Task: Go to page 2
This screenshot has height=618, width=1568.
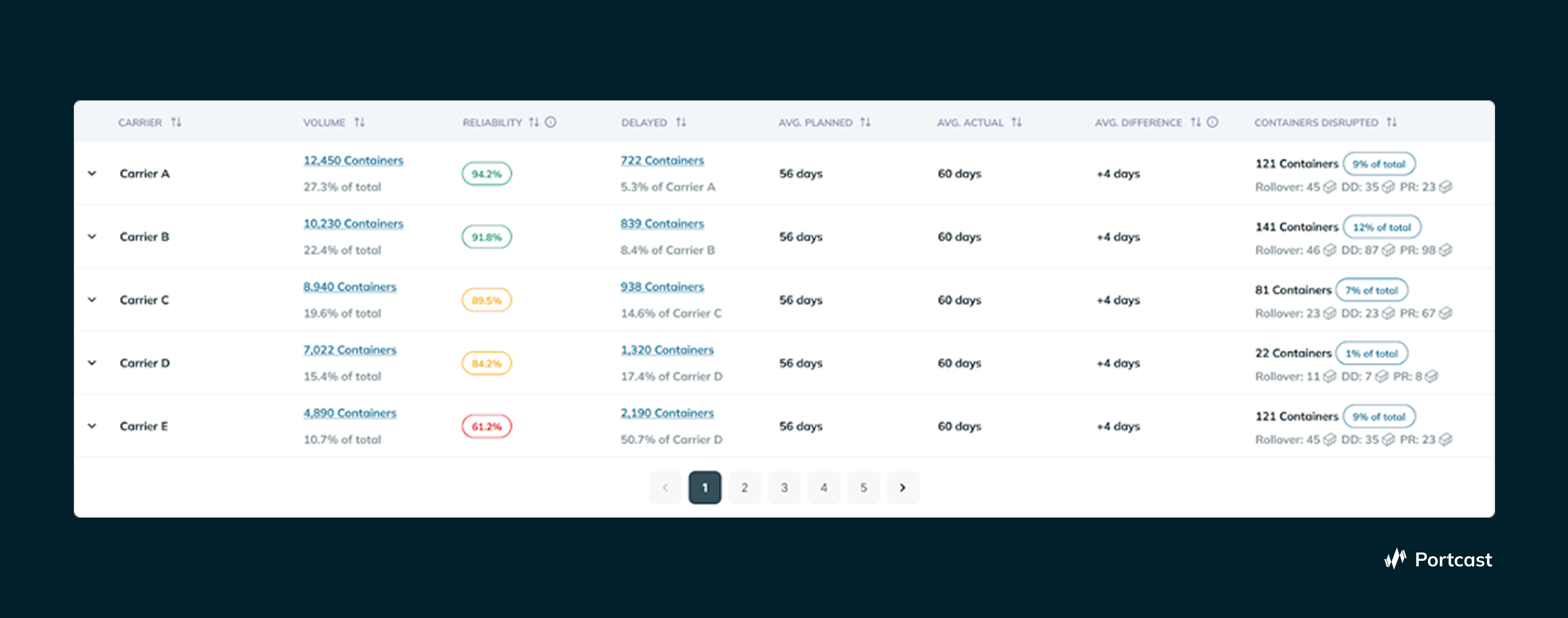Action: pyautogui.click(x=744, y=487)
